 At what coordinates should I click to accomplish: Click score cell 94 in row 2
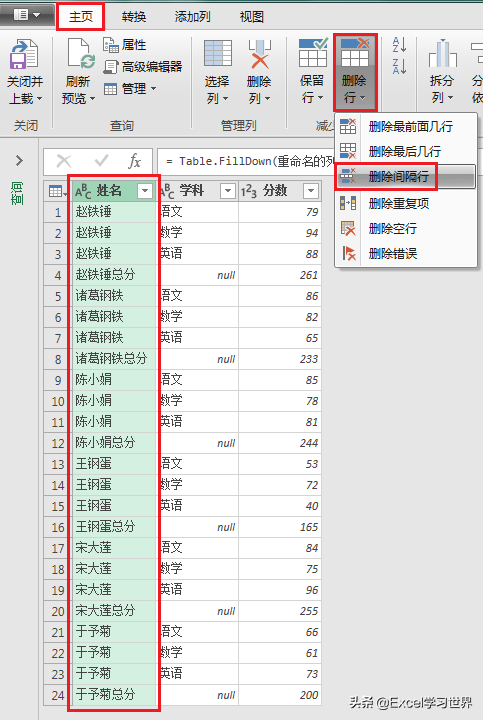[x=280, y=233]
